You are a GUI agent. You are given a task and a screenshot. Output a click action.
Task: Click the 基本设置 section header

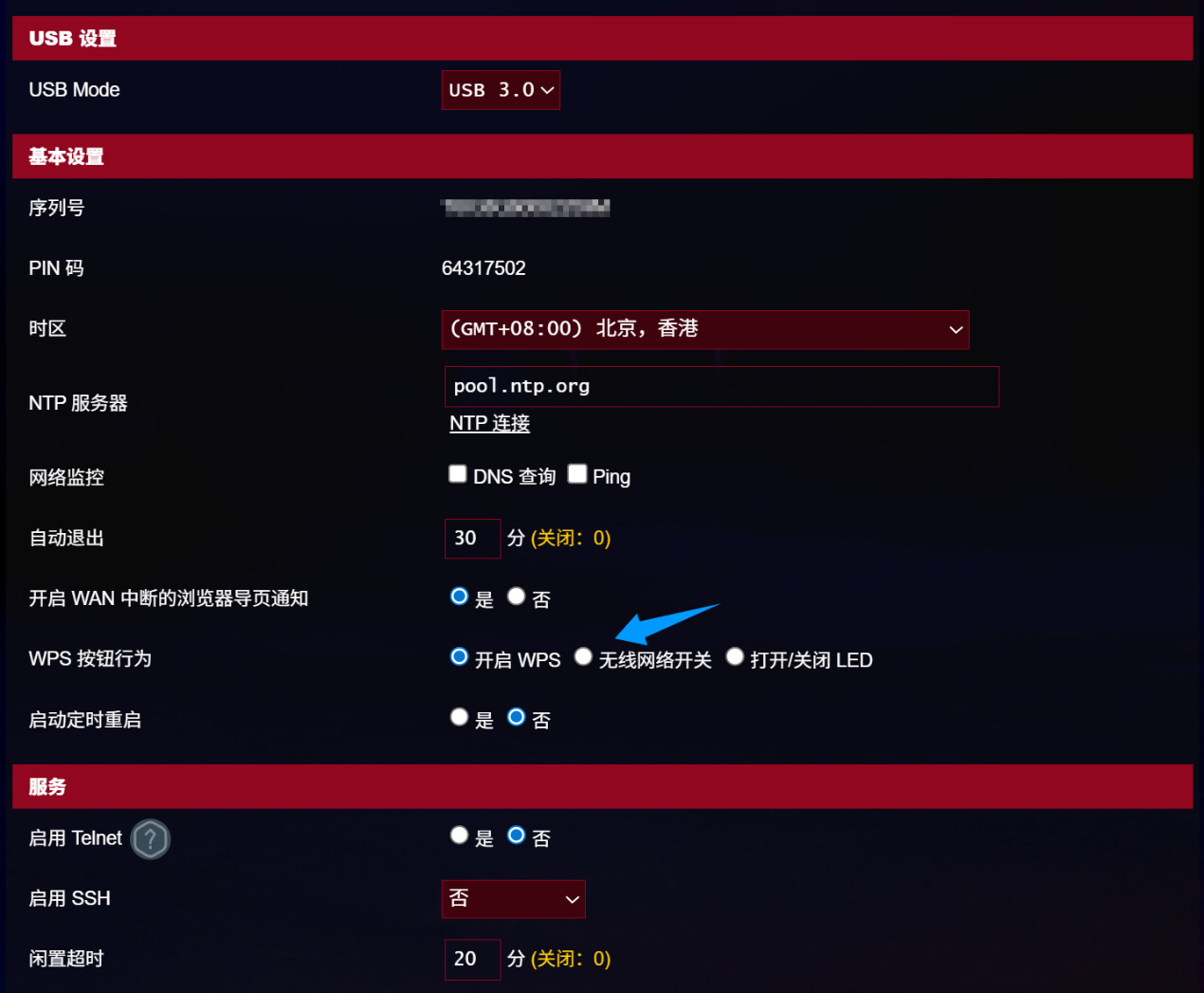pyautogui.click(x=602, y=156)
